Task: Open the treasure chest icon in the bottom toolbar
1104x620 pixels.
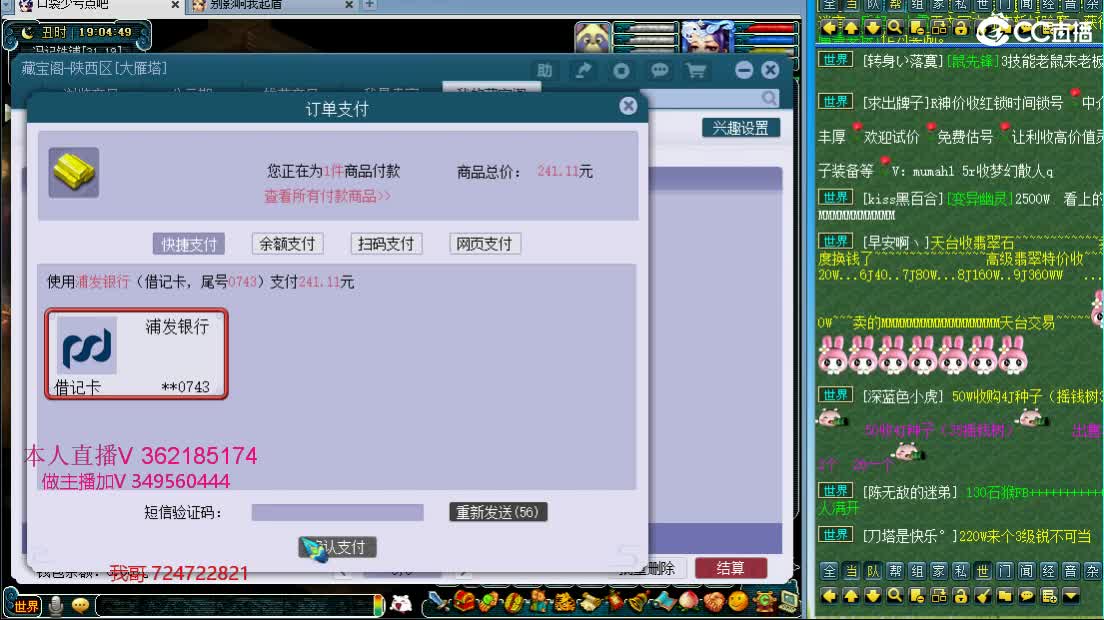Action: [x=464, y=604]
